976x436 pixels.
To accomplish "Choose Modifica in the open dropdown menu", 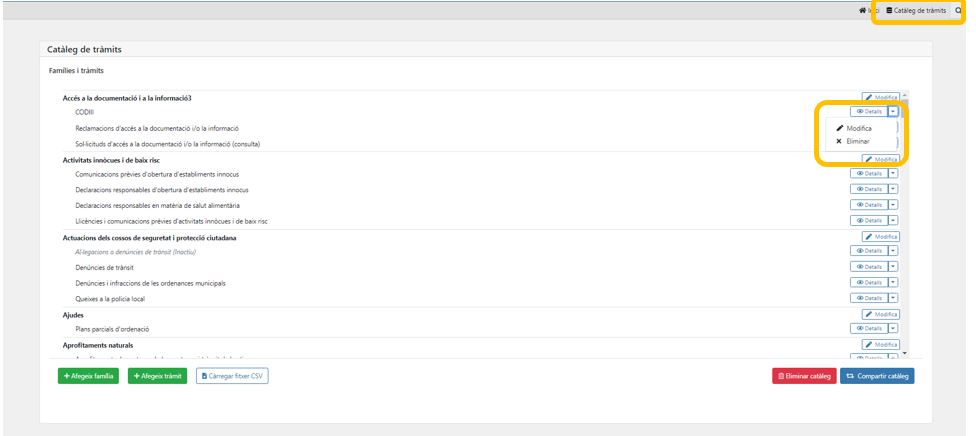I will click(x=856, y=128).
